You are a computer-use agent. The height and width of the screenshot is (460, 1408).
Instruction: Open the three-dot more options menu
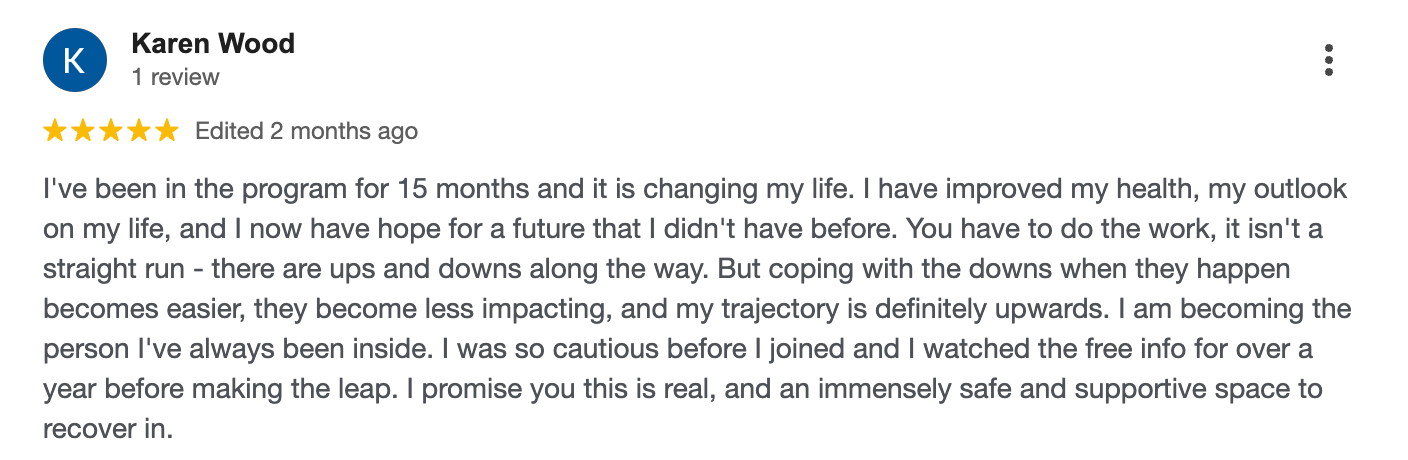[1328, 61]
